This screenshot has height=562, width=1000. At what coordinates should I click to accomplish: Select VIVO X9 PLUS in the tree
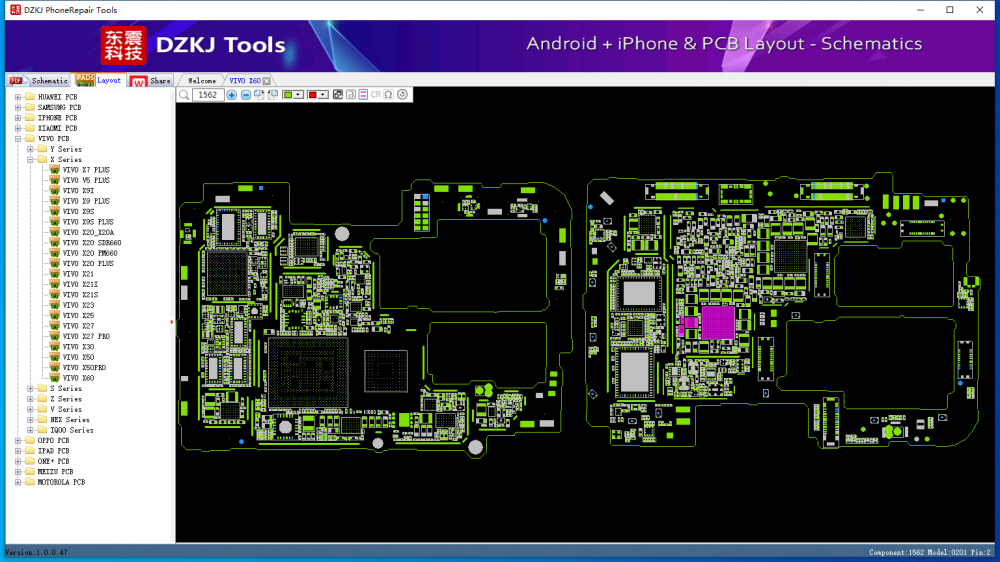(x=86, y=201)
